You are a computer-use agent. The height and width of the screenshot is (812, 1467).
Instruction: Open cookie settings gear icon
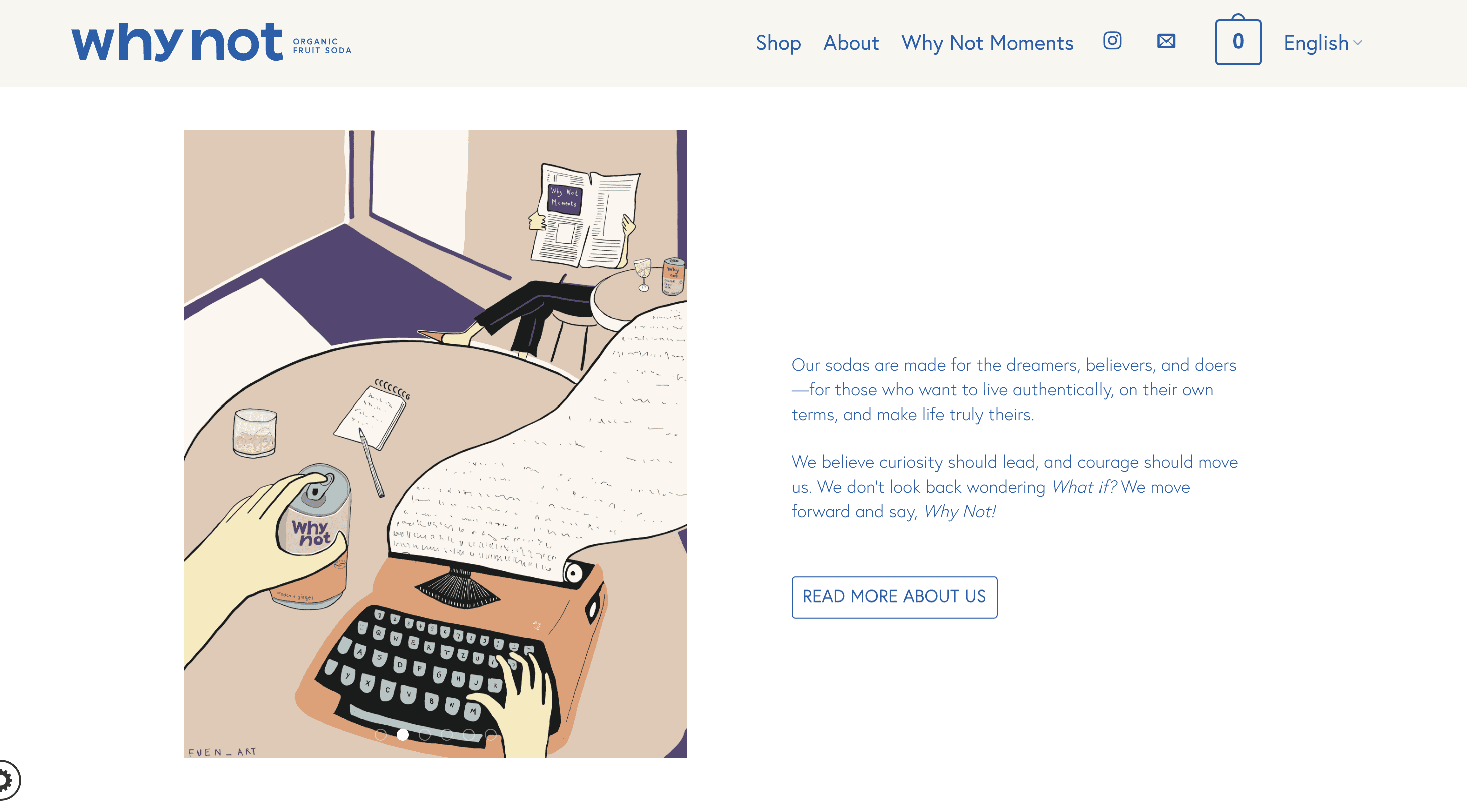(x=8, y=779)
